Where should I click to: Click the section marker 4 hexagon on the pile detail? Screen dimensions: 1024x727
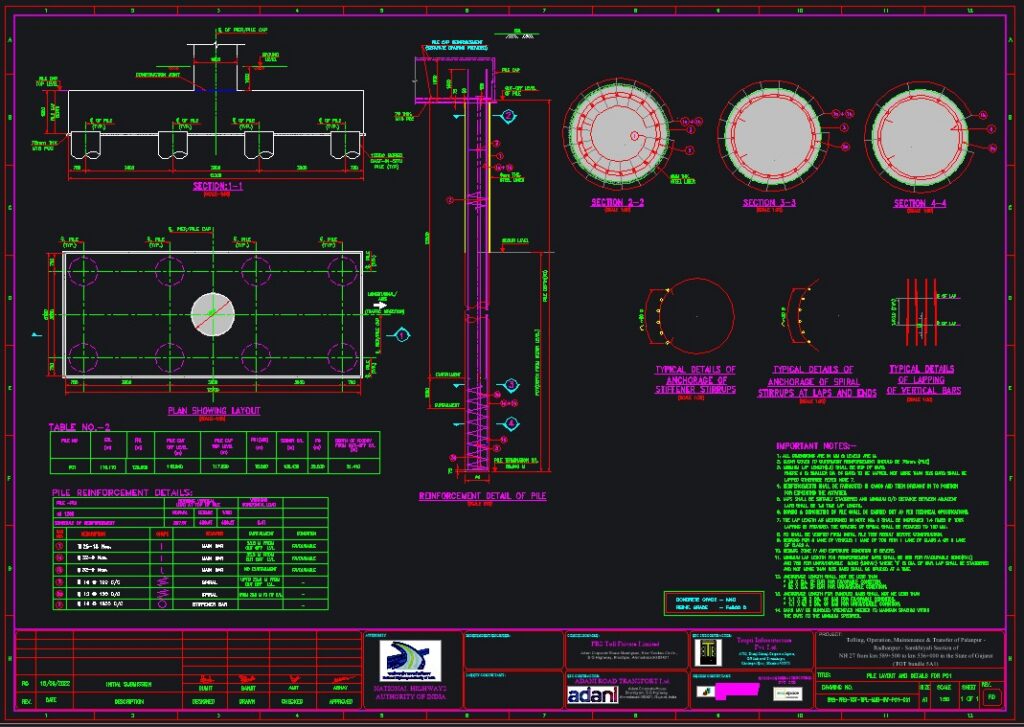tap(511, 424)
